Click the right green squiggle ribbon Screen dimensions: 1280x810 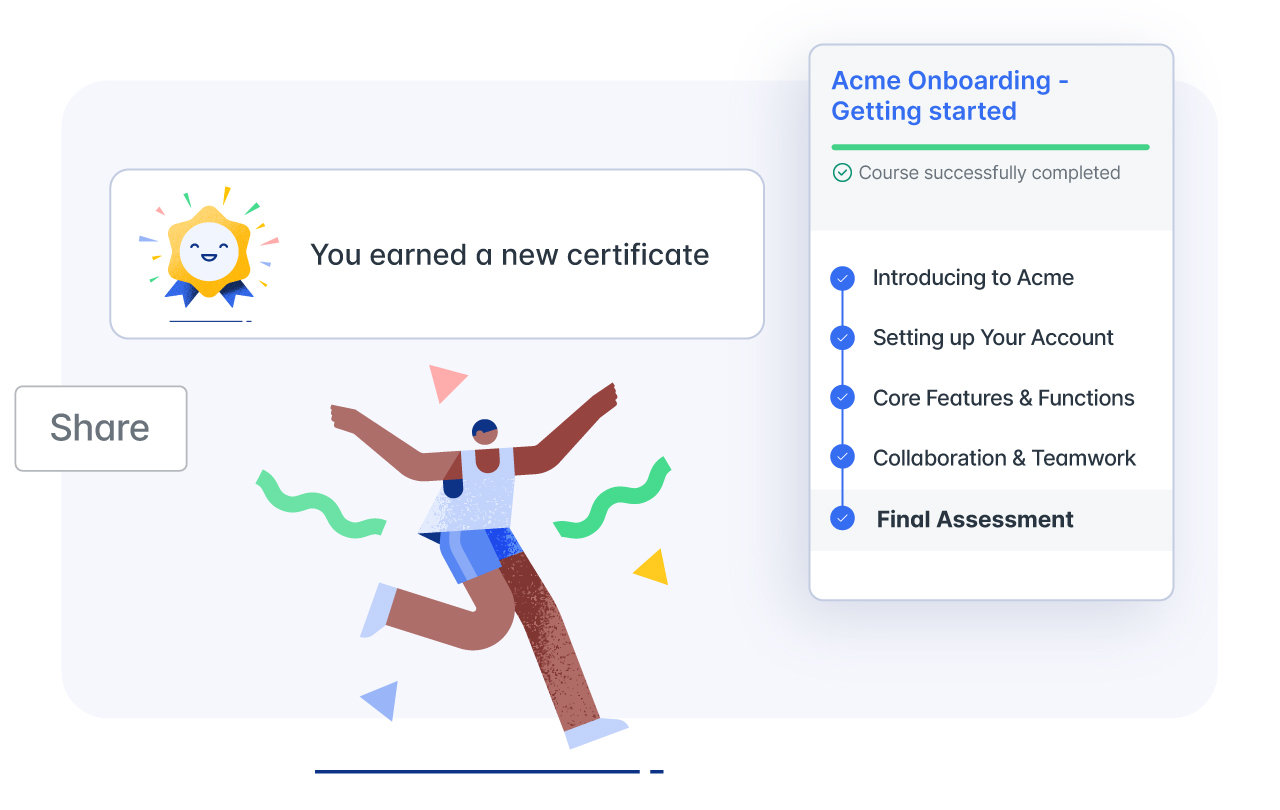[613, 498]
